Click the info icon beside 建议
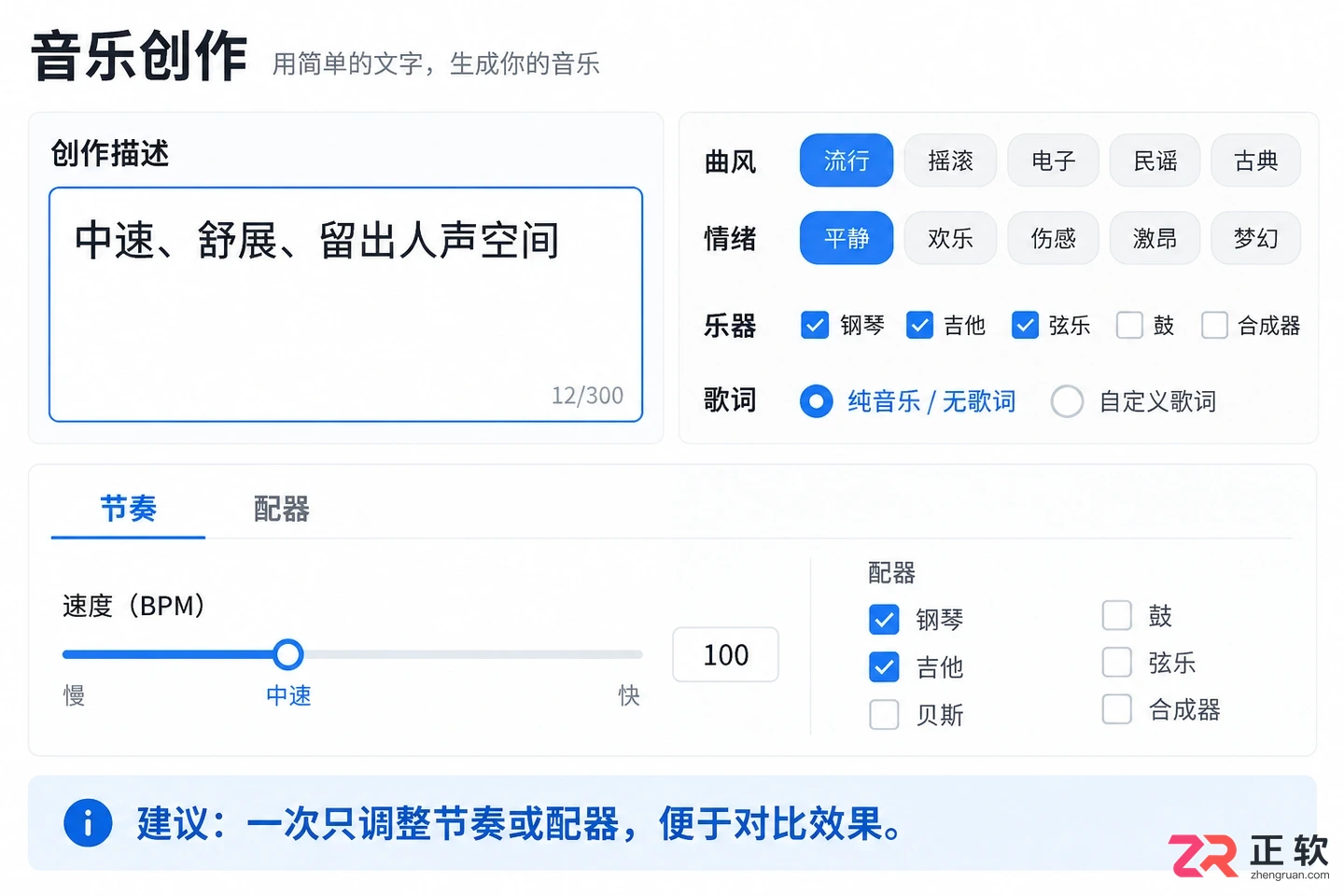This screenshot has height=896, width=1344. [88, 822]
